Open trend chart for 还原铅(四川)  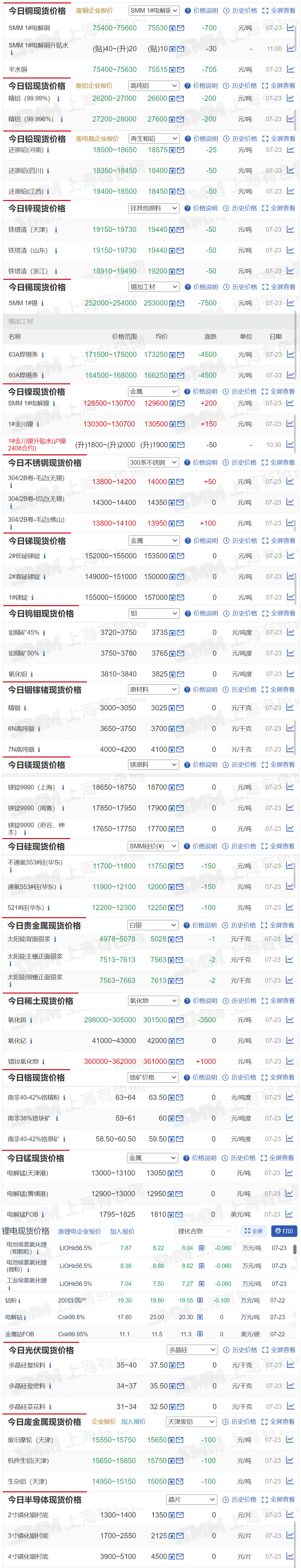(291, 170)
